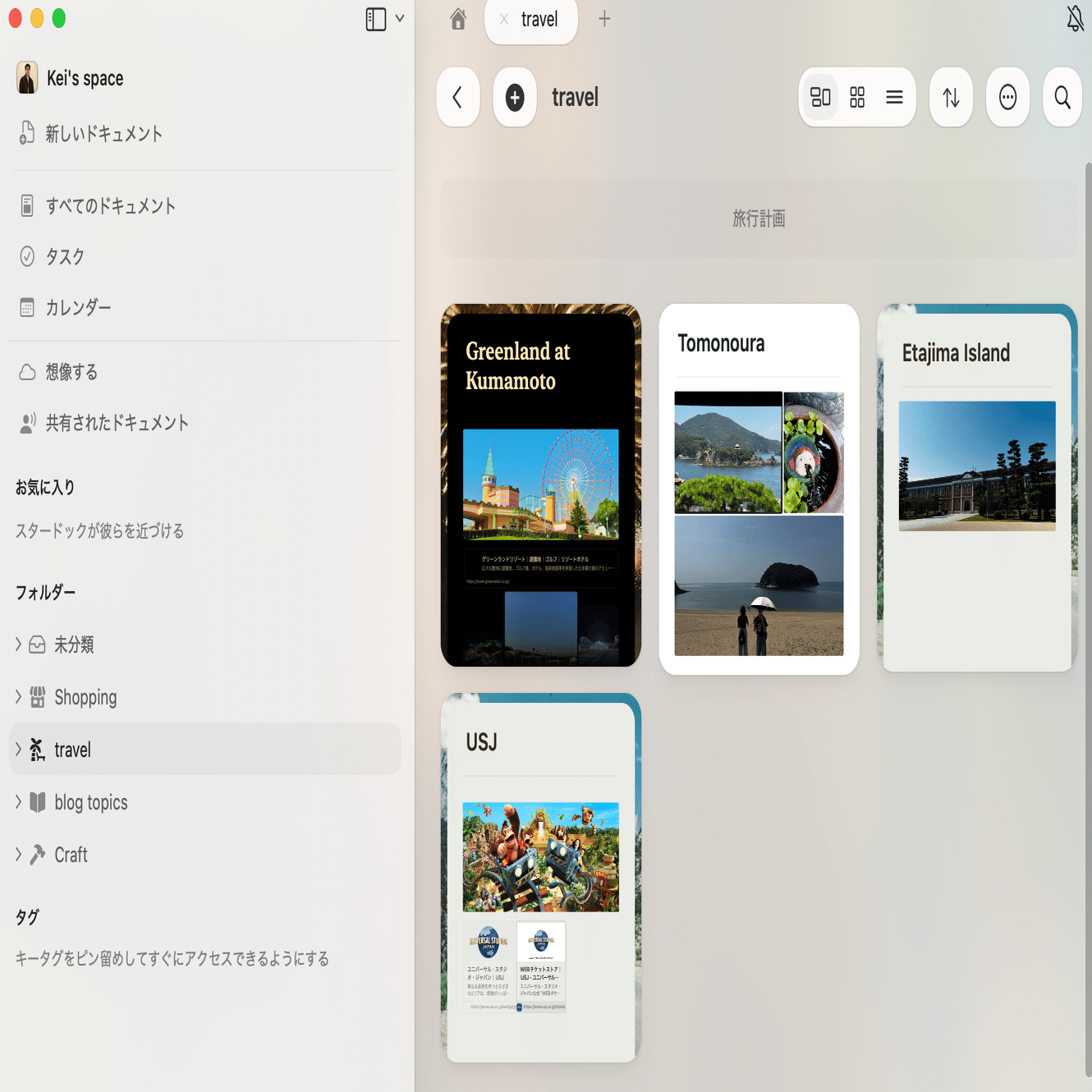This screenshot has height=1092, width=1092.
Task: Open the 旅行計画 banner
Action: click(x=759, y=219)
